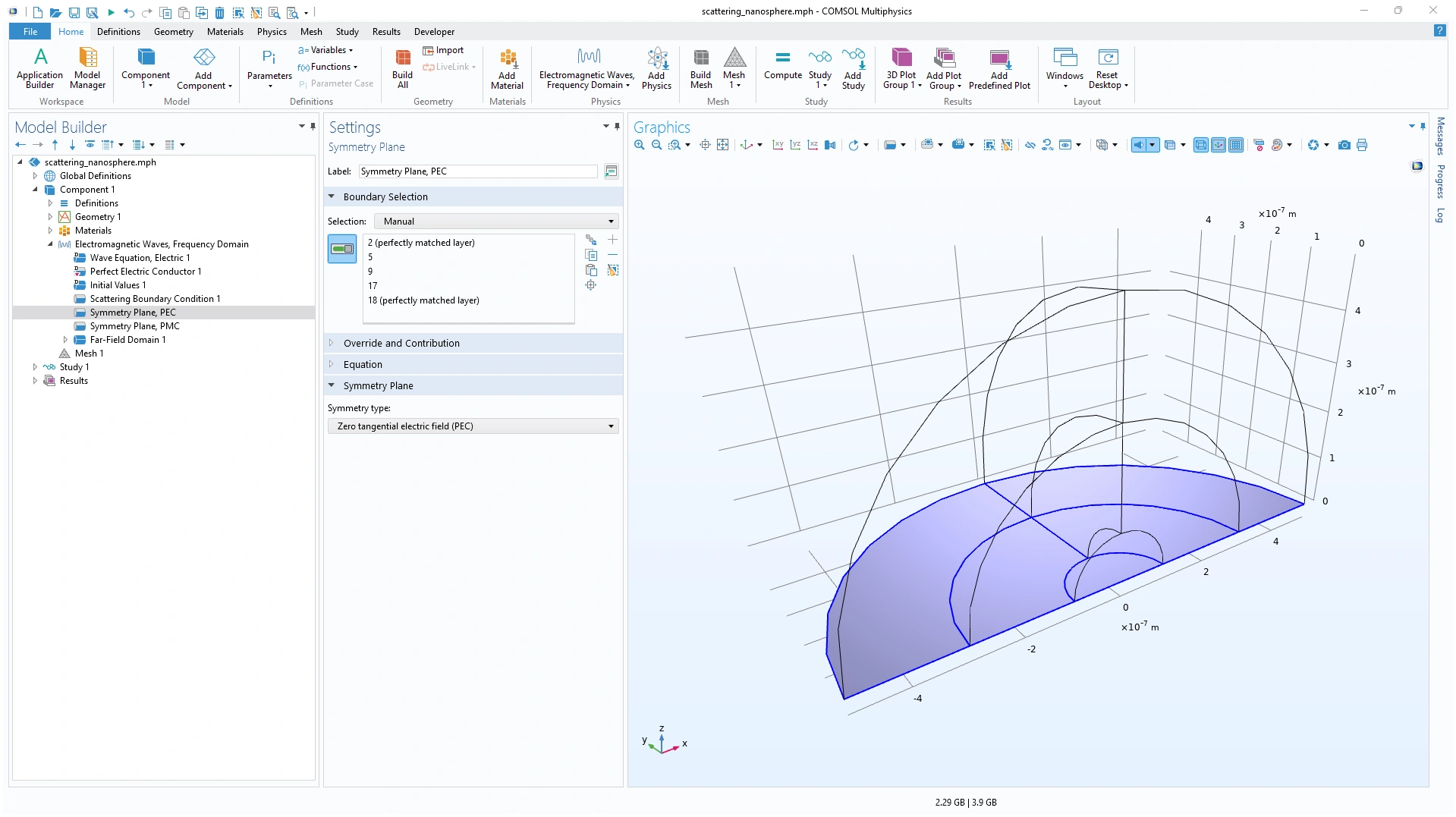Click the Zoom In magnifier in Graphics toolbar
The width and height of the screenshot is (1456, 817).
(x=639, y=145)
